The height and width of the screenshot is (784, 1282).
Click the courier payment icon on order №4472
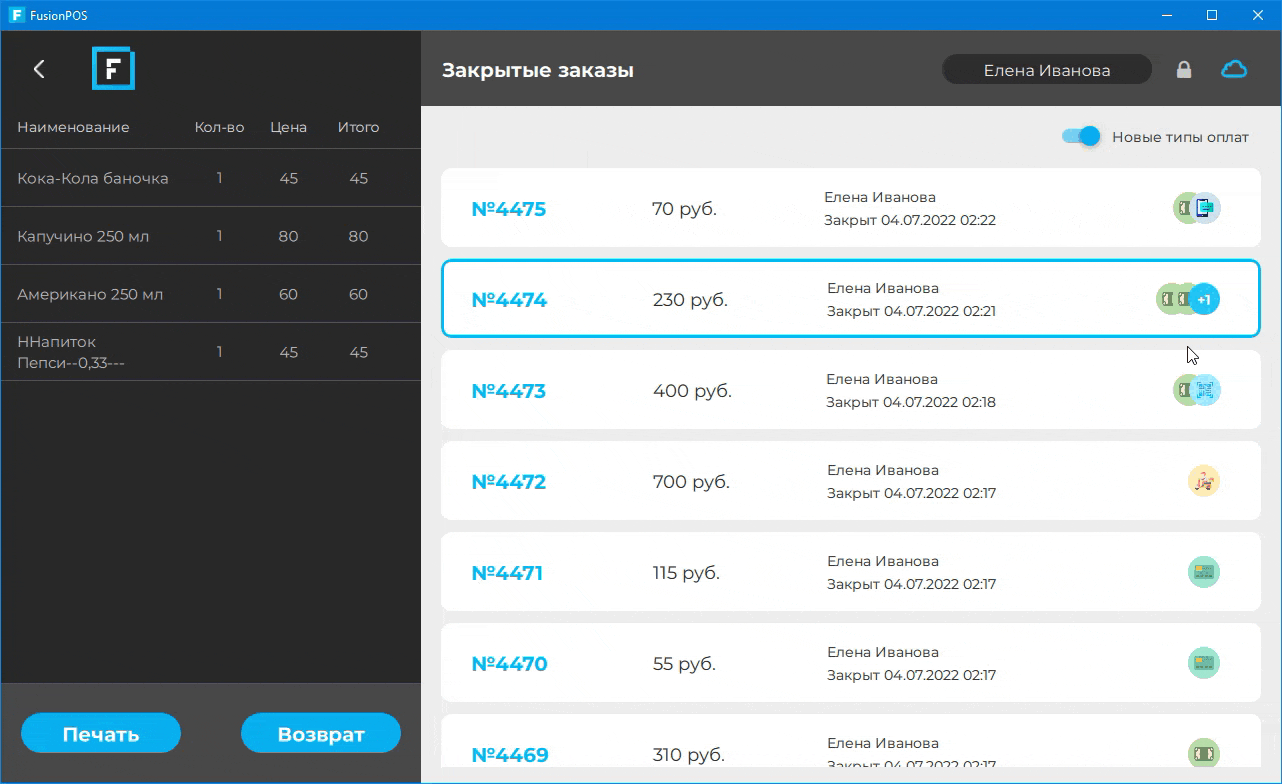(x=1203, y=481)
